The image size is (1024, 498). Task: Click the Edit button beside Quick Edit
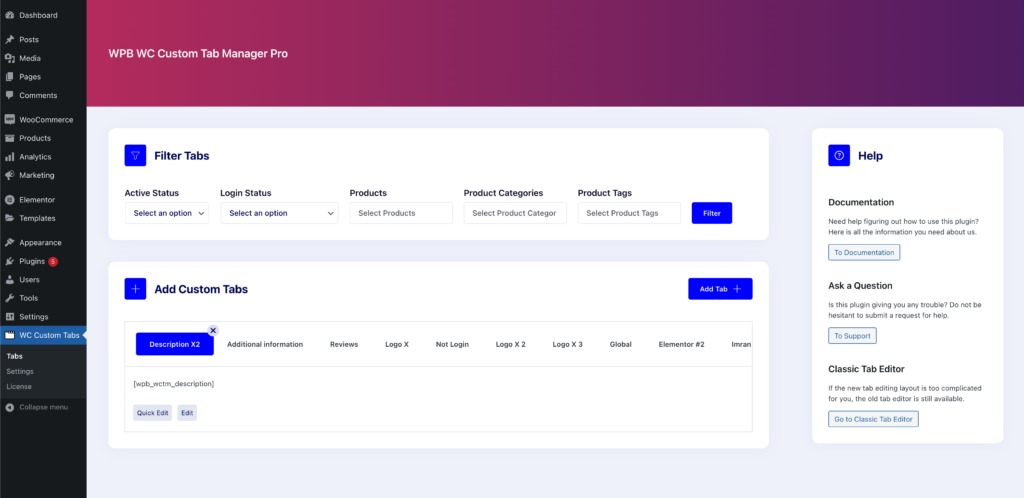[187, 412]
